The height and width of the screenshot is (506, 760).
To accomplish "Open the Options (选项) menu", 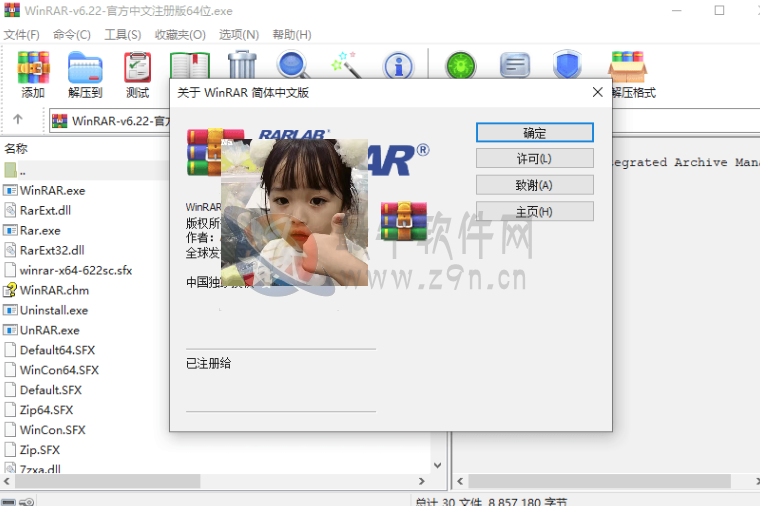I will [239, 34].
